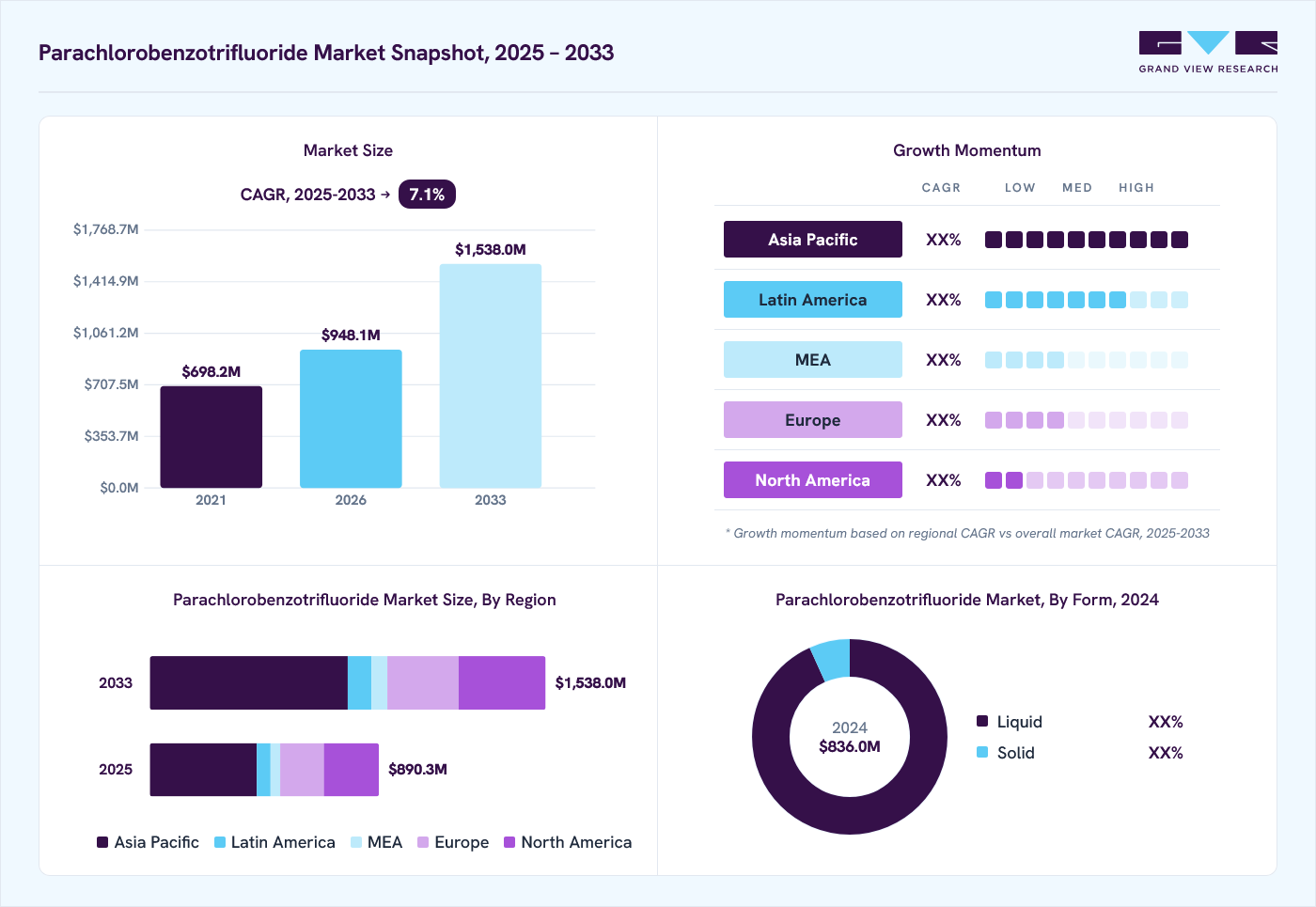Click the Asia Pacific momentum indicator squares

(1087, 240)
